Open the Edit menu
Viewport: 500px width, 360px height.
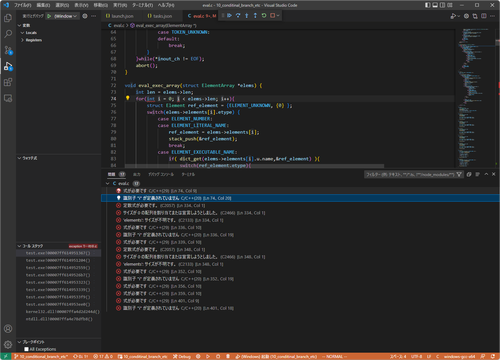coord(43,5)
